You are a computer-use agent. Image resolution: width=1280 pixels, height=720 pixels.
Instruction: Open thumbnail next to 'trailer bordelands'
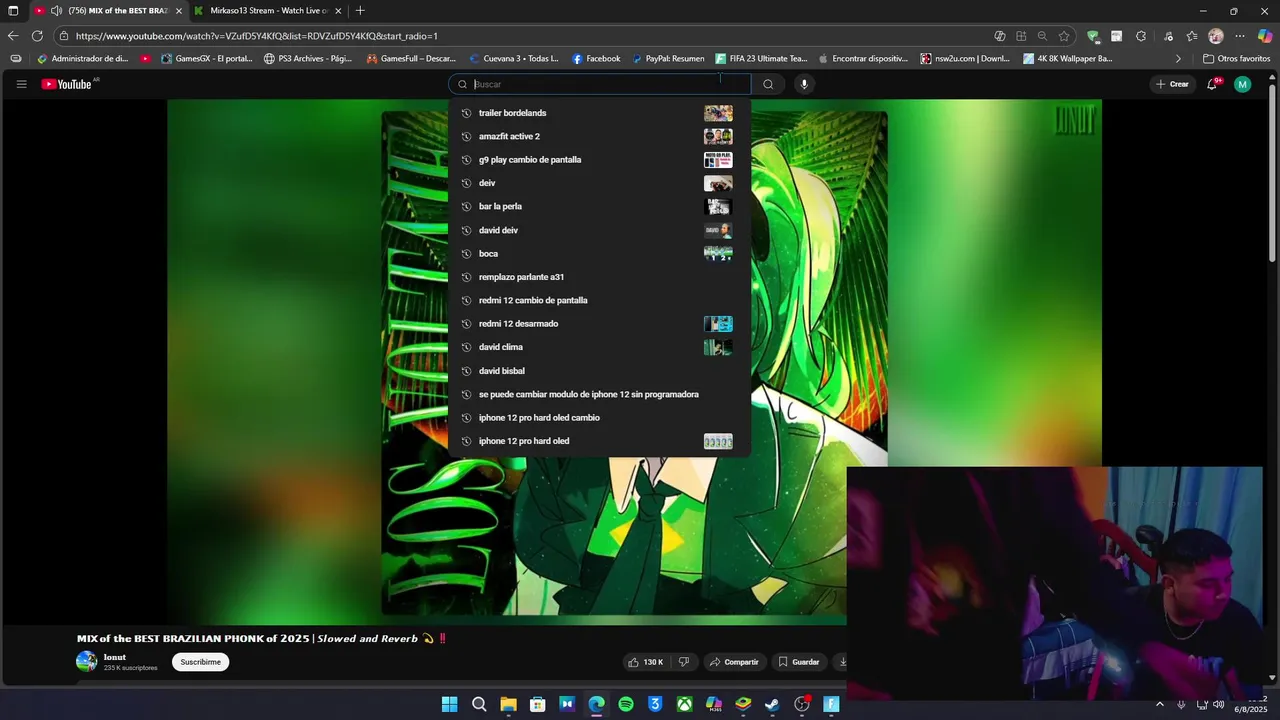click(x=718, y=113)
